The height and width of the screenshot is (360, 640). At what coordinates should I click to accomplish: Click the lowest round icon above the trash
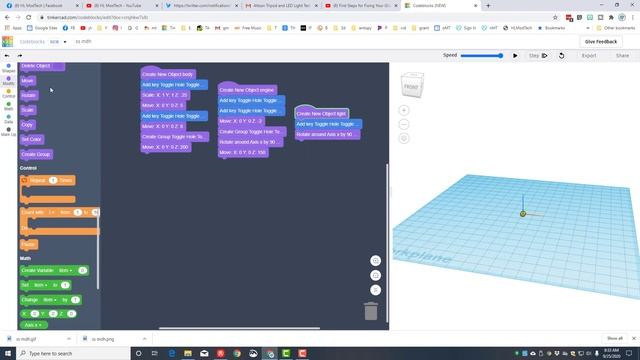click(x=376, y=290)
